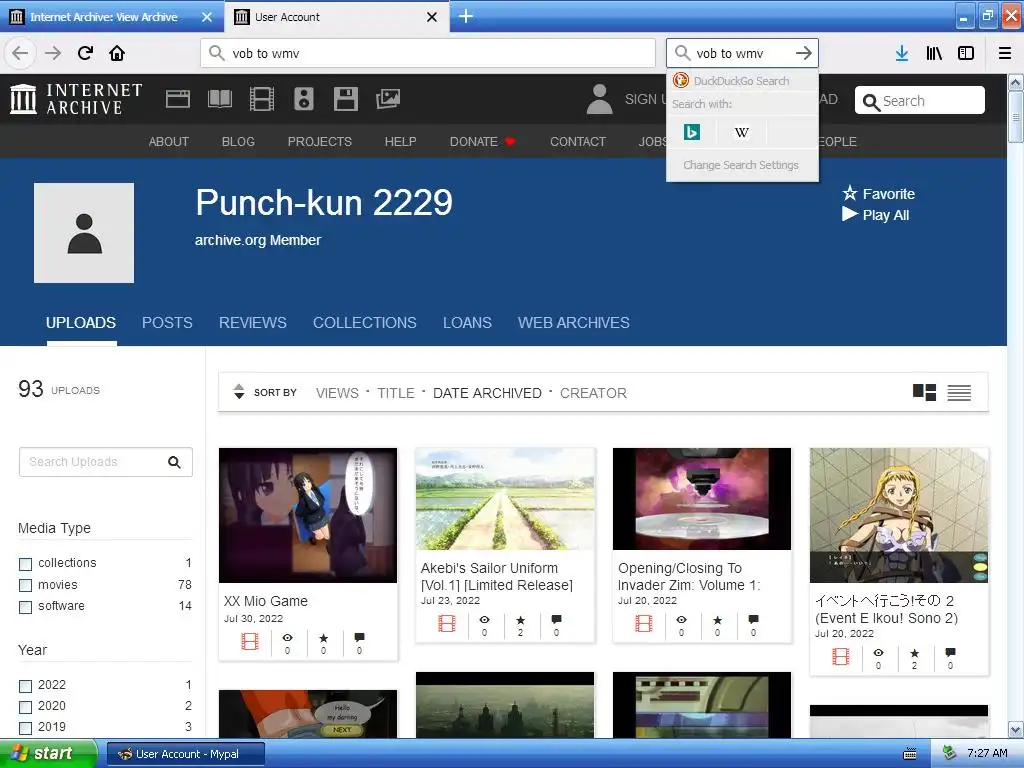Open the Texts book icon
Screen dimensions: 1024x768
click(x=219, y=99)
